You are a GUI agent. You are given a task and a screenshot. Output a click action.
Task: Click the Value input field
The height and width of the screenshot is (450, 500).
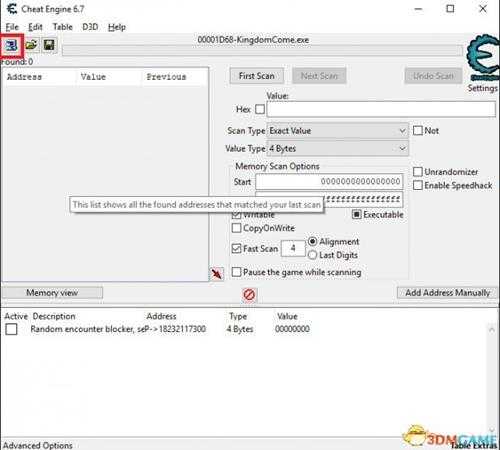pyautogui.click(x=381, y=109)
